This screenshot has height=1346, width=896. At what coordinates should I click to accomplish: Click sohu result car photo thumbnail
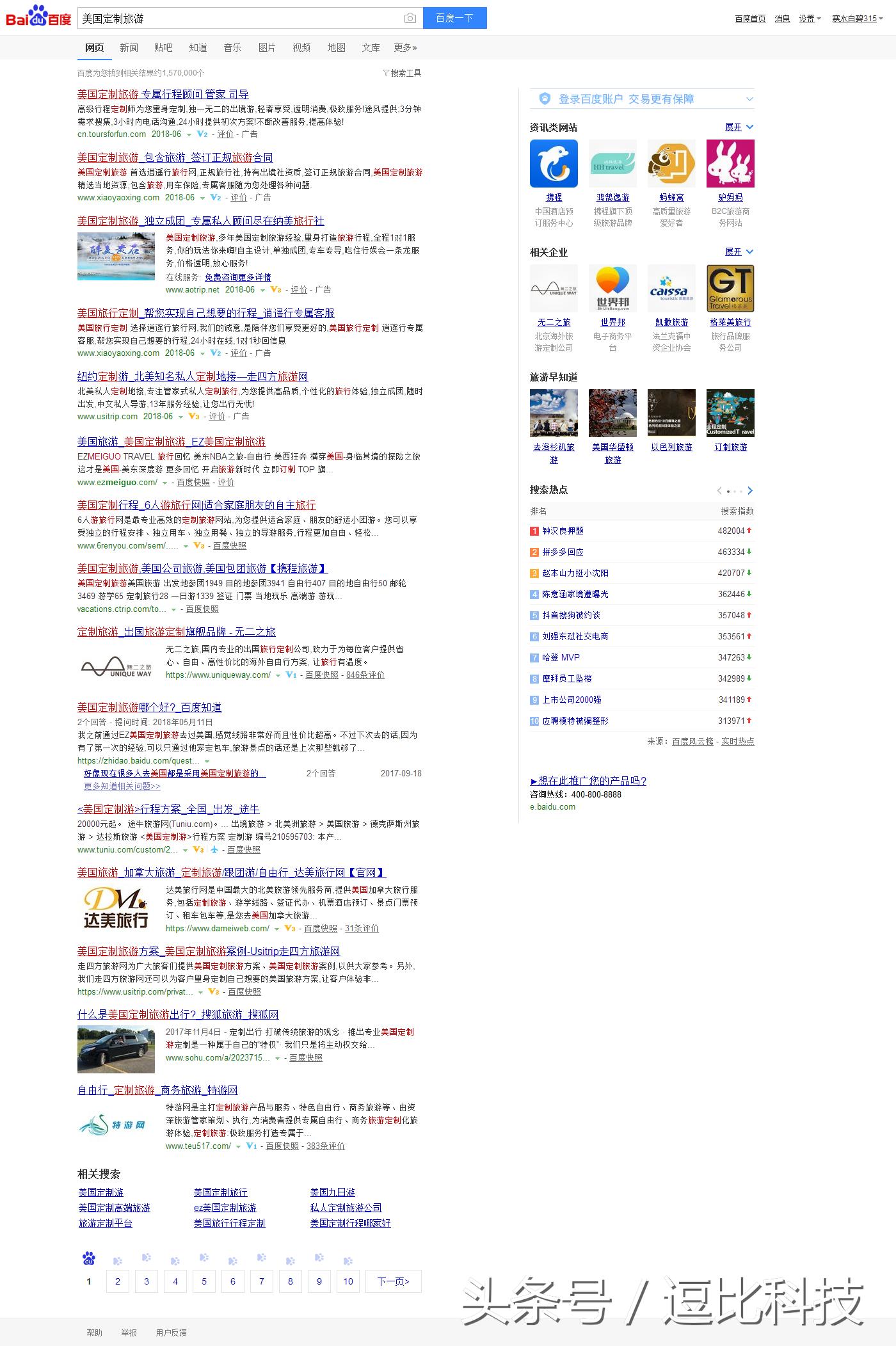[x=116, y=1049]
